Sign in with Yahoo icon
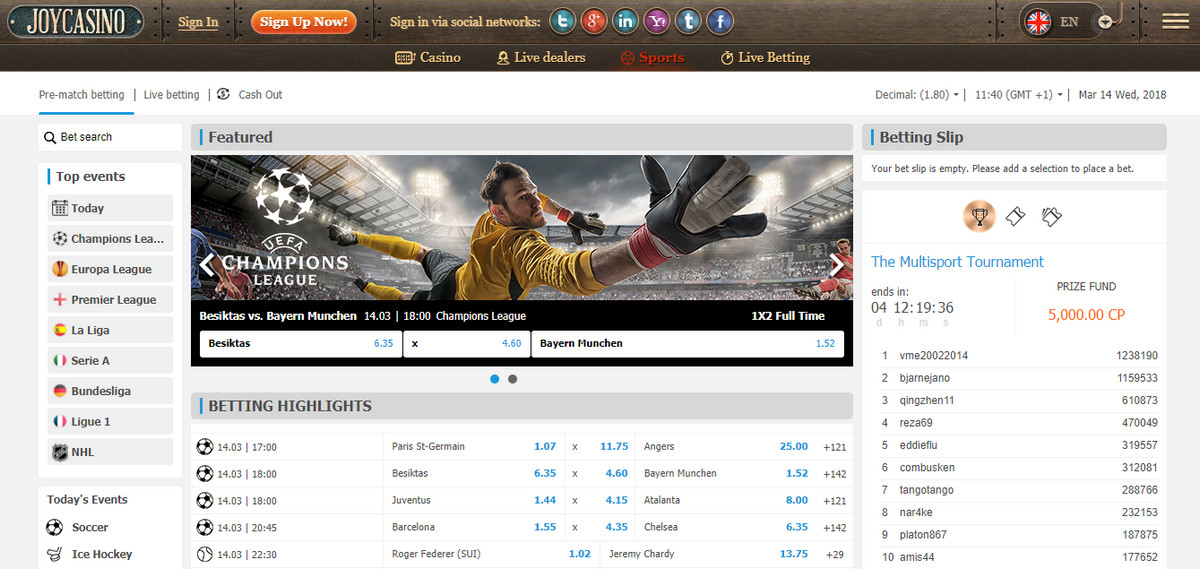Viewport: 1200px width, 569px height. tap(657, 21)
